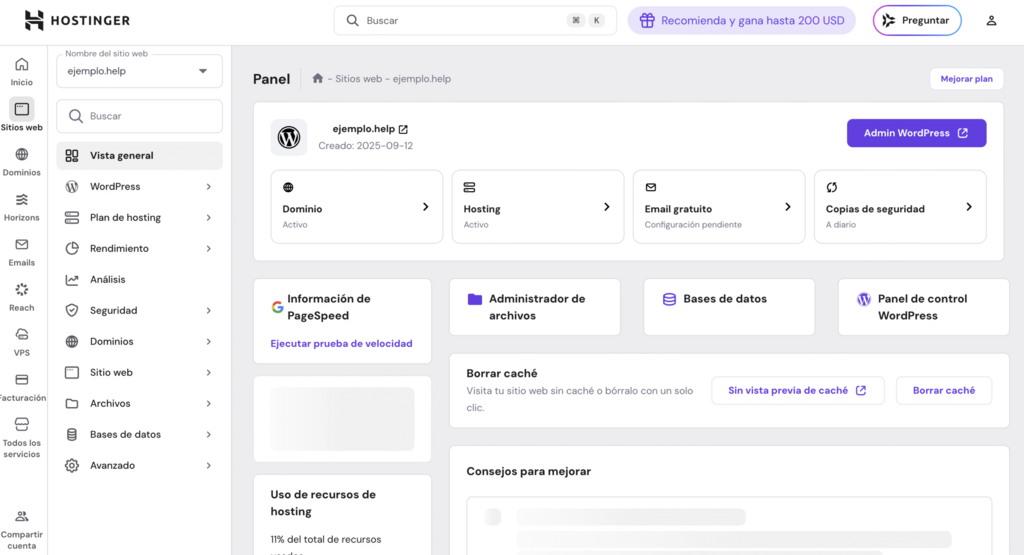Open Compartir cuenta icon
Image resolution: width=1024 pixels, height=555 pixels.
tap(22, 516)
